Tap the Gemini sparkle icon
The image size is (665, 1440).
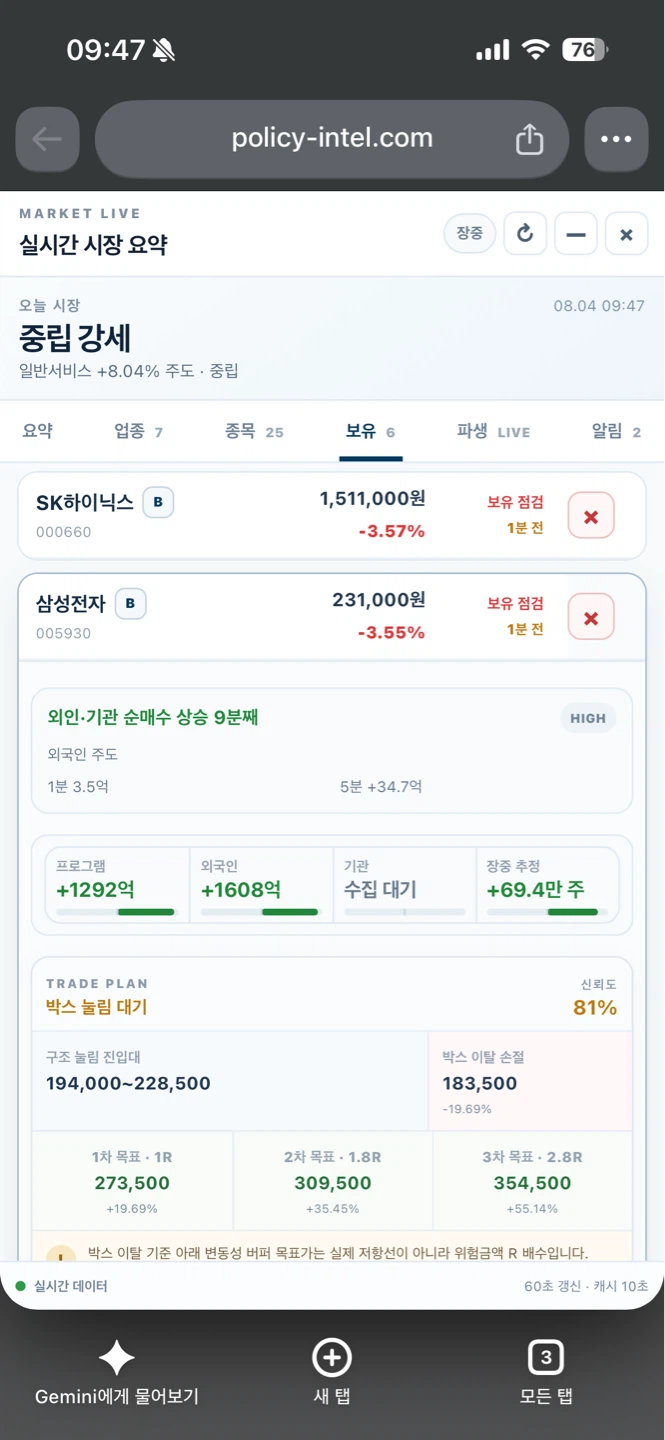(116, 1358)
